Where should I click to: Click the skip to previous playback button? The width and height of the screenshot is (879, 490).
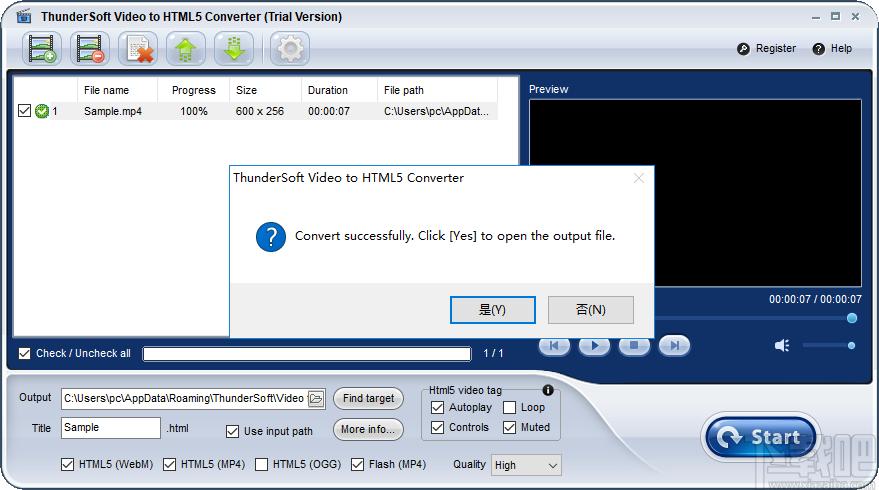pyautogui.click(x=554, y=345)
